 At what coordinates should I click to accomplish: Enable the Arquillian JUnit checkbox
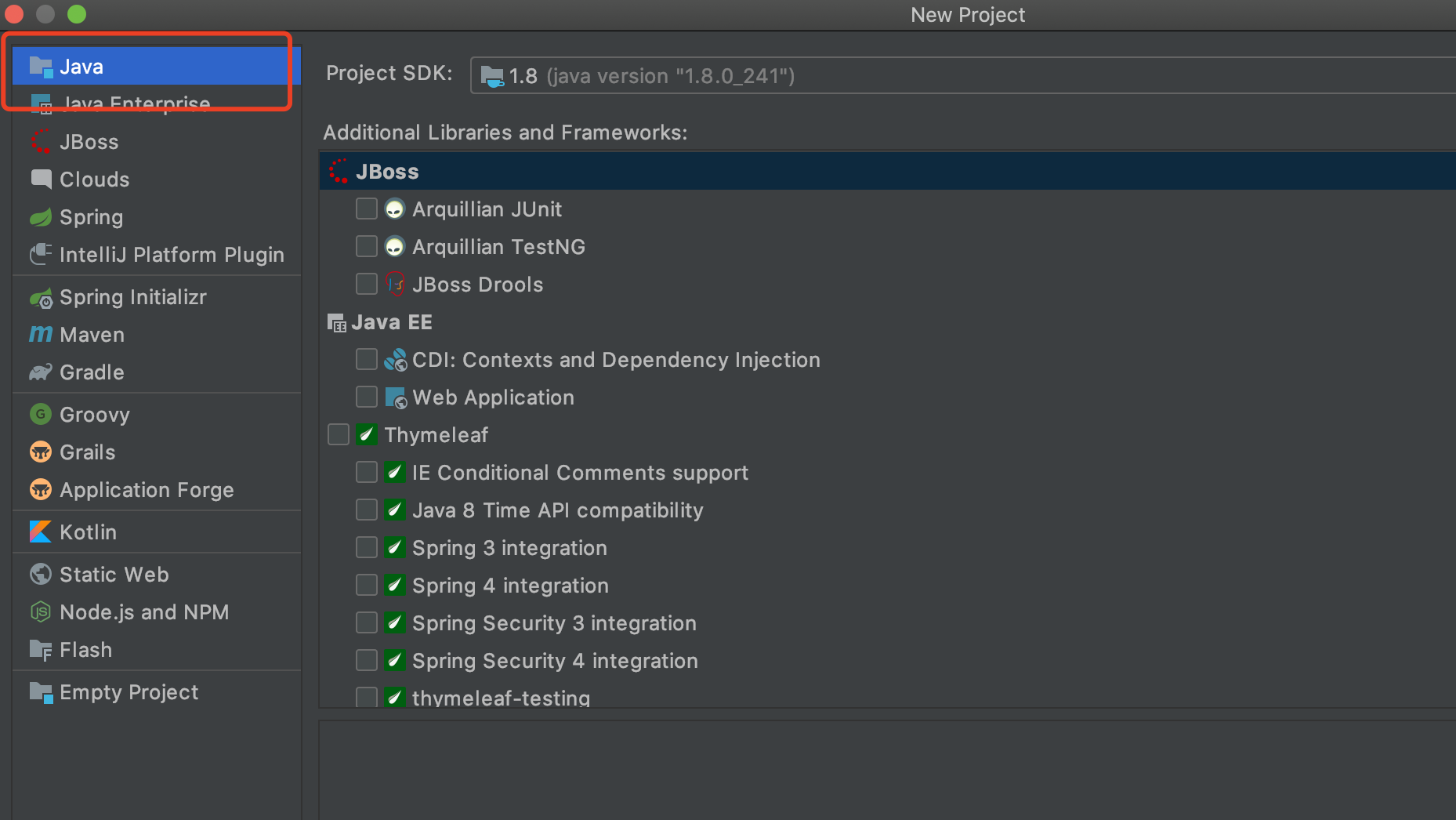point(367,209)
